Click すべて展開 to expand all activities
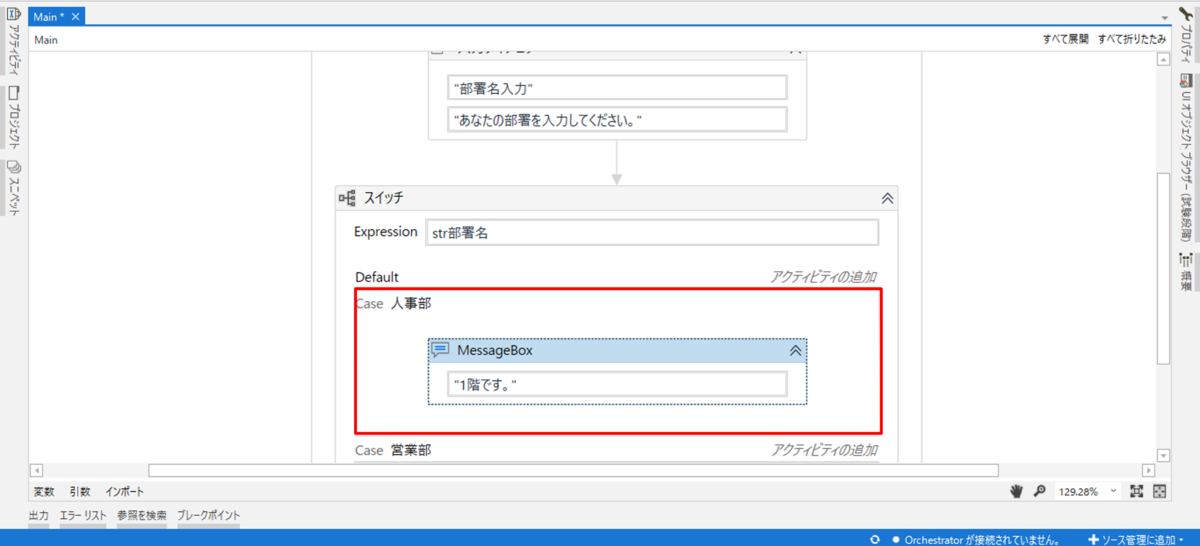 tap(1065, 40)
